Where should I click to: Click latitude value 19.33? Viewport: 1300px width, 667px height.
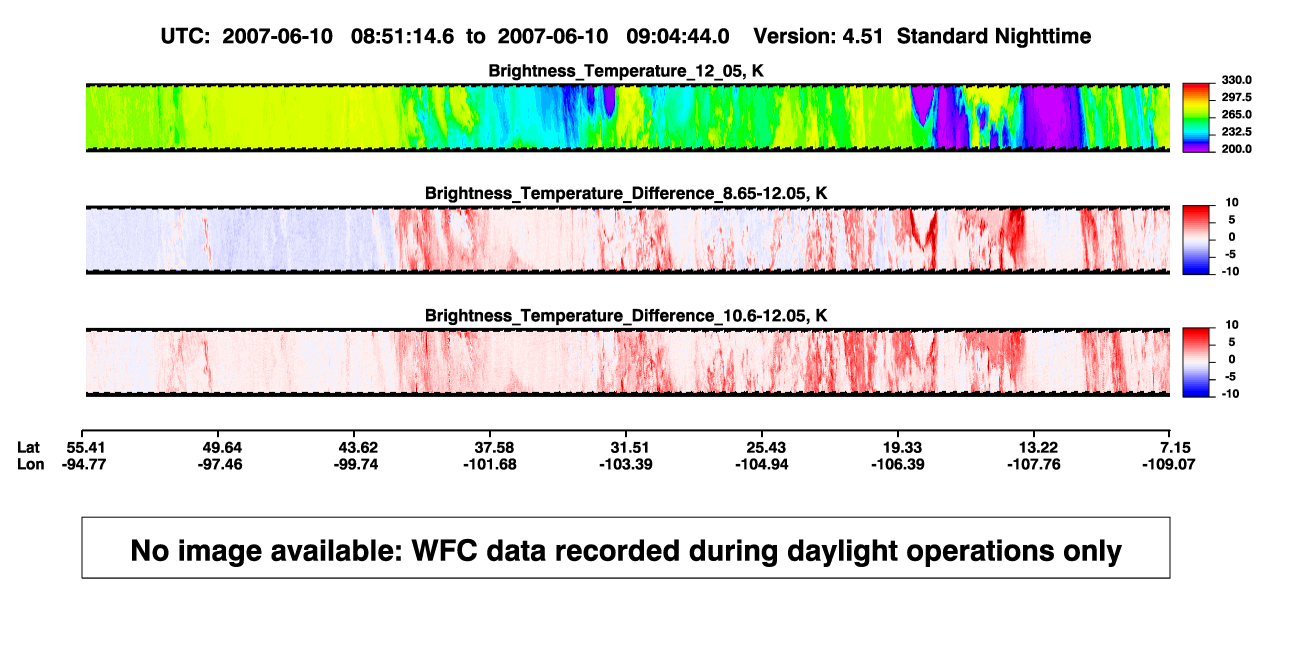click(x=900, y=447)
